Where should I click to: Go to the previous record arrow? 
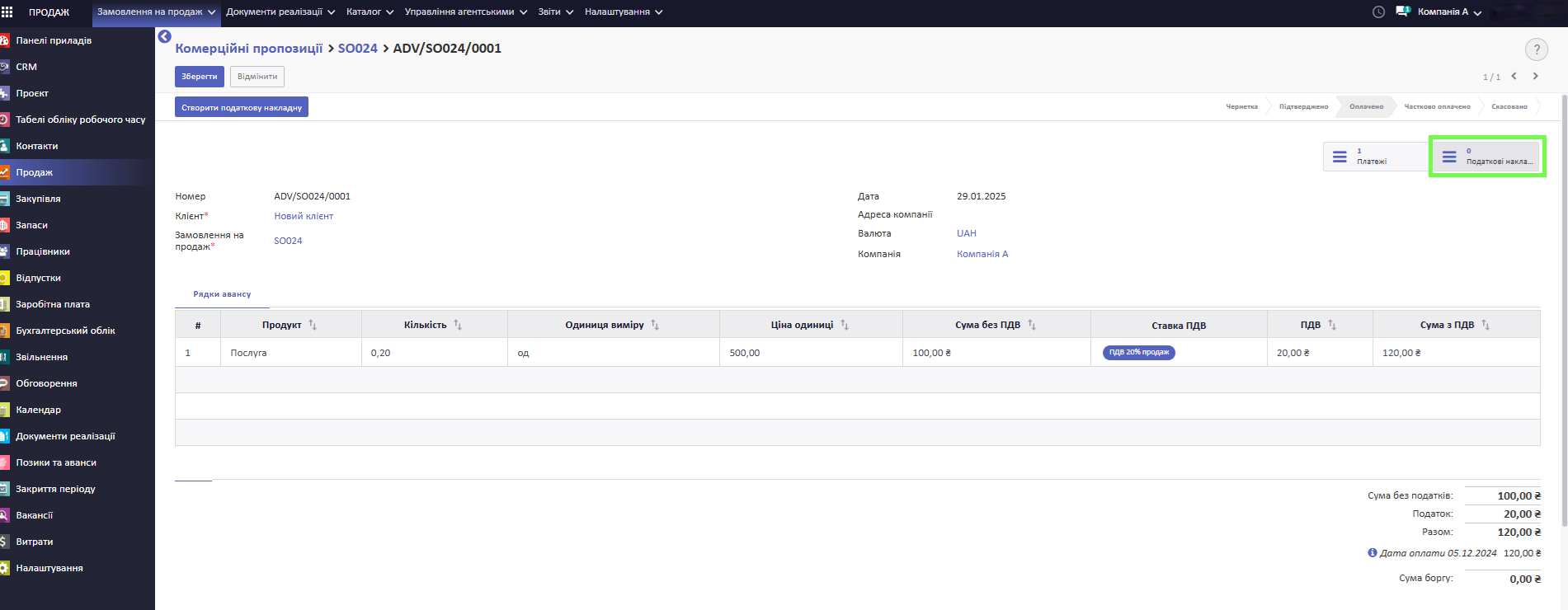(x=1514, y=76)
